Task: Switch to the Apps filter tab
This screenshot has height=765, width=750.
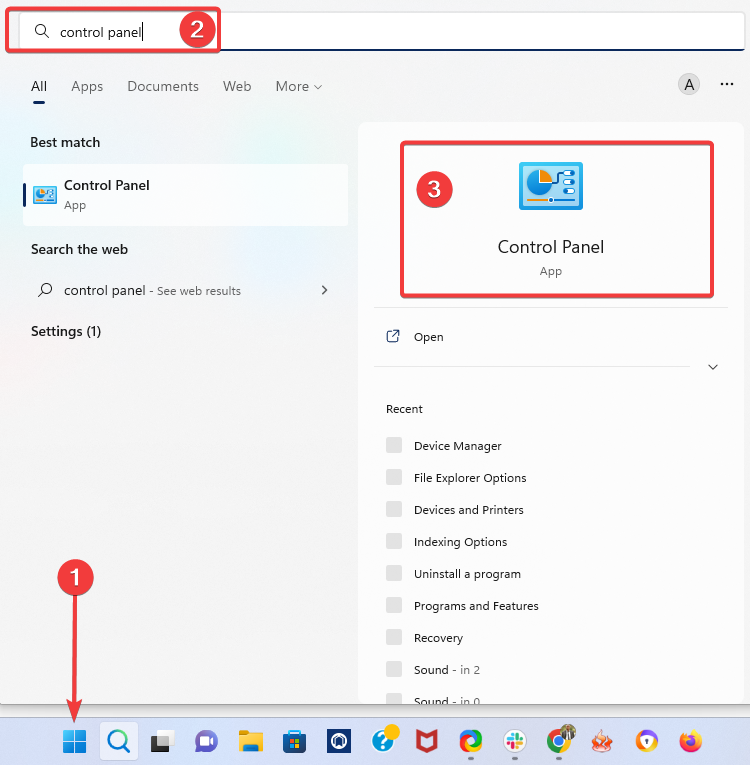Action: (x=87, y=86)
